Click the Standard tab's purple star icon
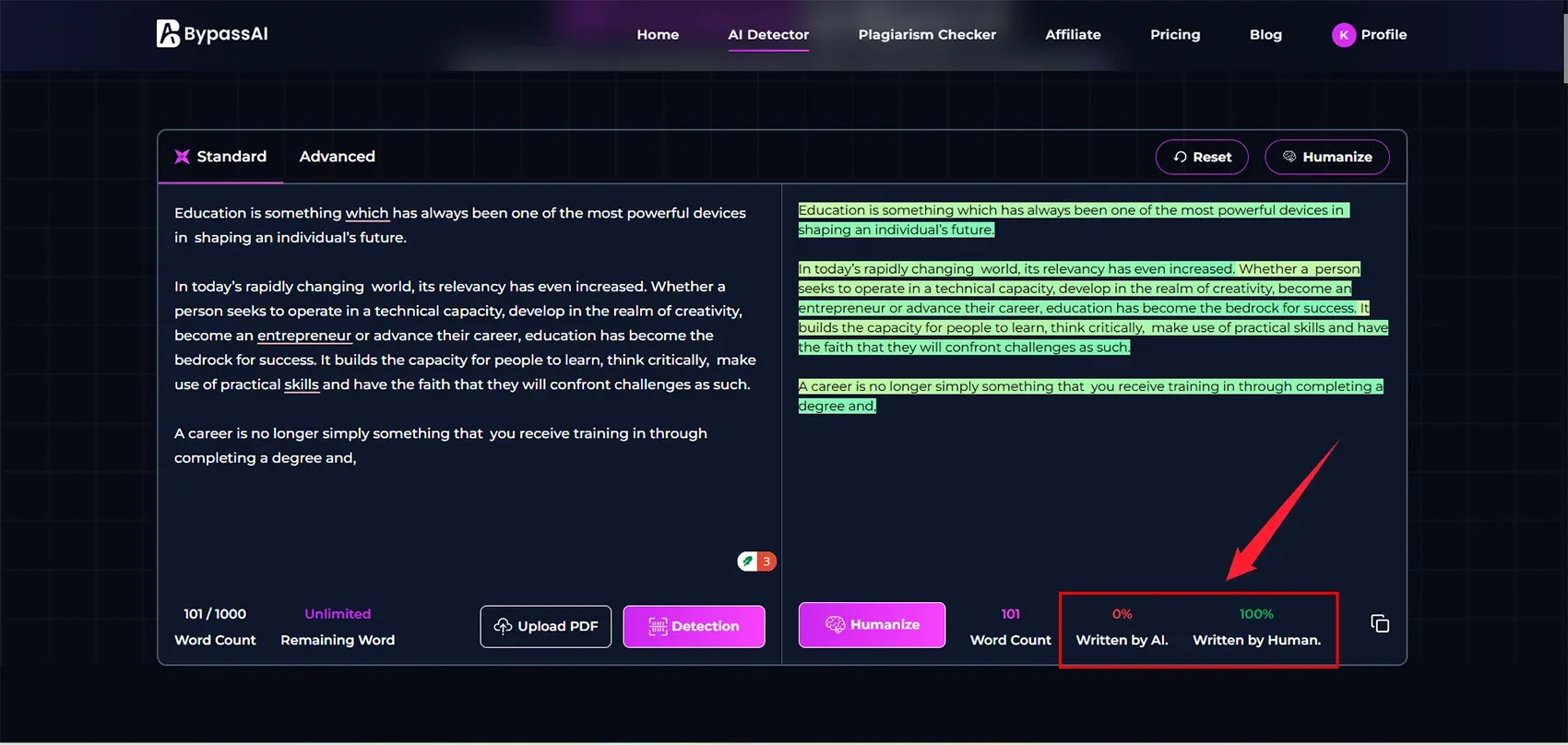This screenshot has height=745, width=1568. pyautogui.click(x=183, y=157)
